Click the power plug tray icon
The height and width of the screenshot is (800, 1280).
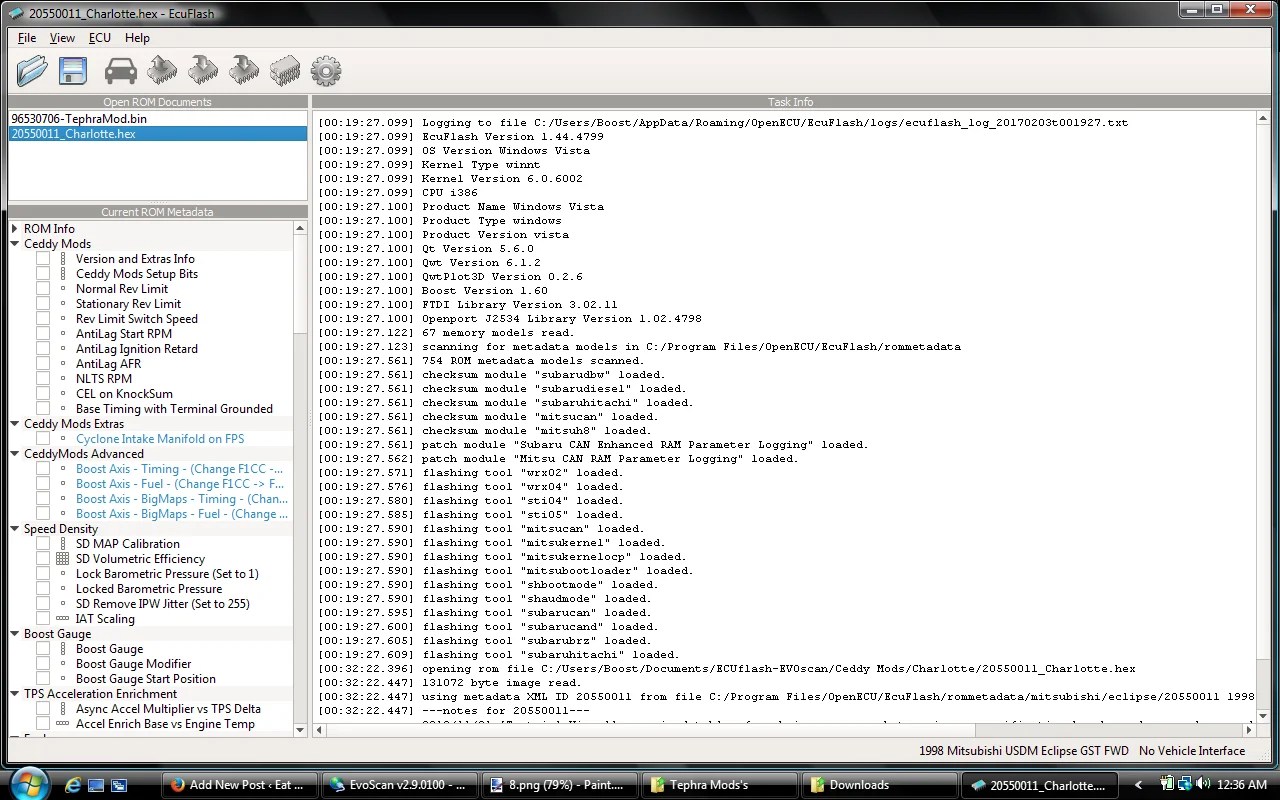tap(1166, 785)
